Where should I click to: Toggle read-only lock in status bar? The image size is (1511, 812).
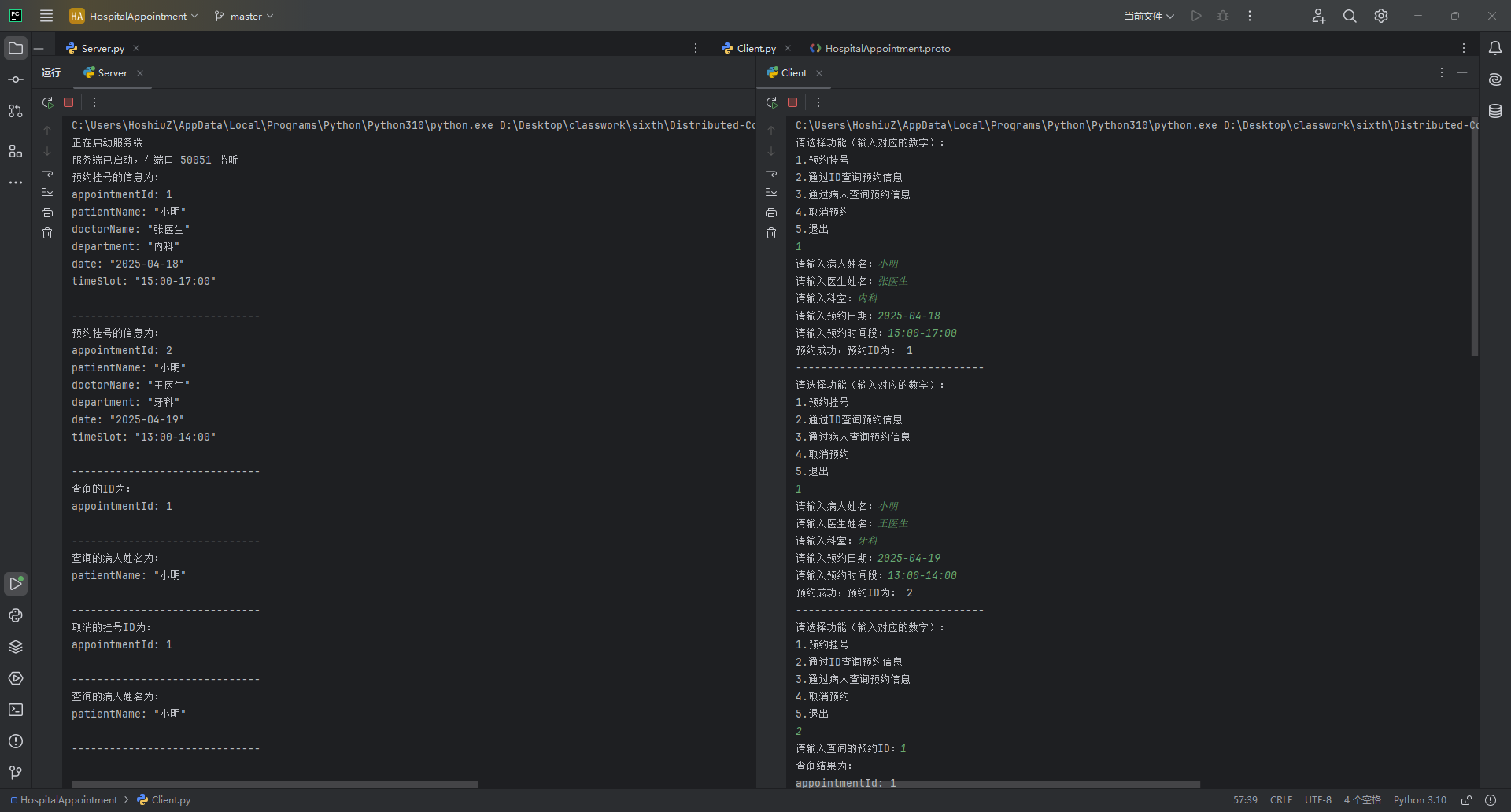point(1467,800)
